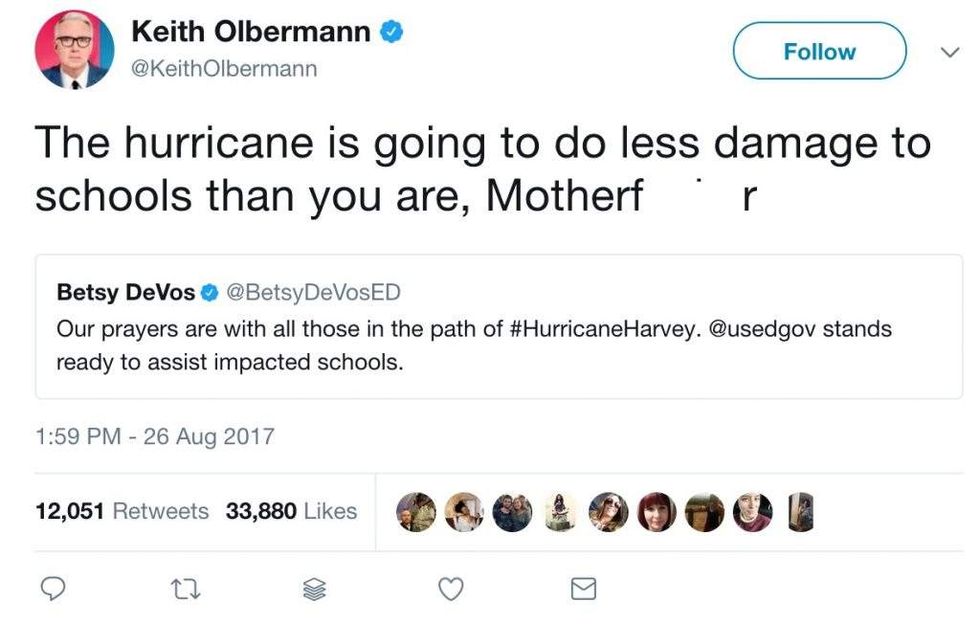The height and width of the screenshot is (625, 980).
Task: View the 33,880 Likes list
Action: [291, 511]
